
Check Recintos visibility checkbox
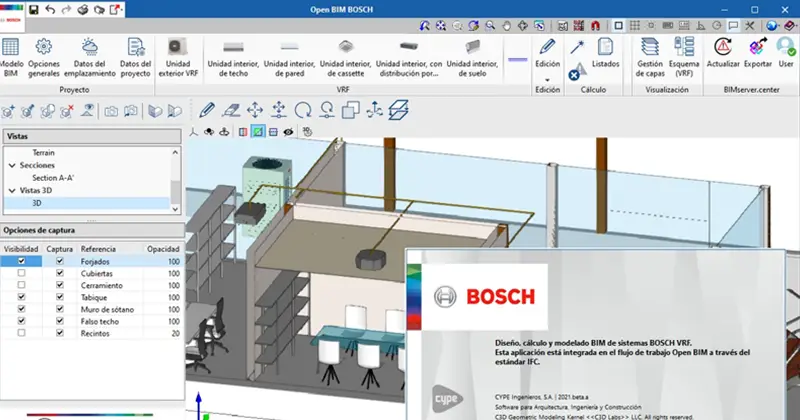[x=21, y=333]
